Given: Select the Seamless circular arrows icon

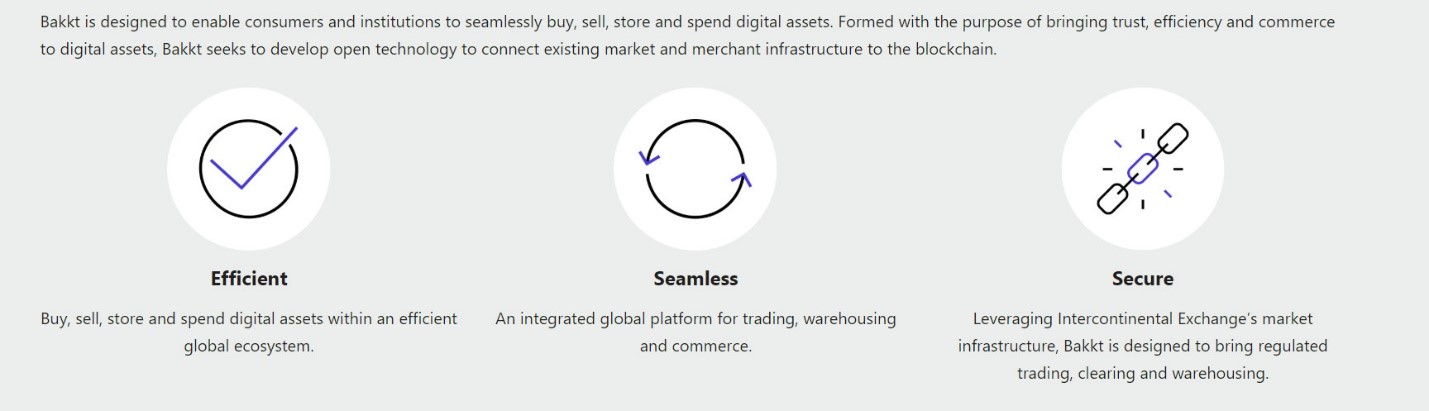Looking at the screenshot, I should tap(695, 168).
